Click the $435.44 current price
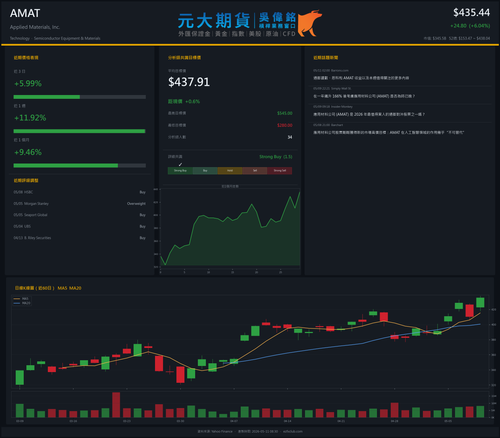Screen dimensions: 500x438 click(471, 13)
